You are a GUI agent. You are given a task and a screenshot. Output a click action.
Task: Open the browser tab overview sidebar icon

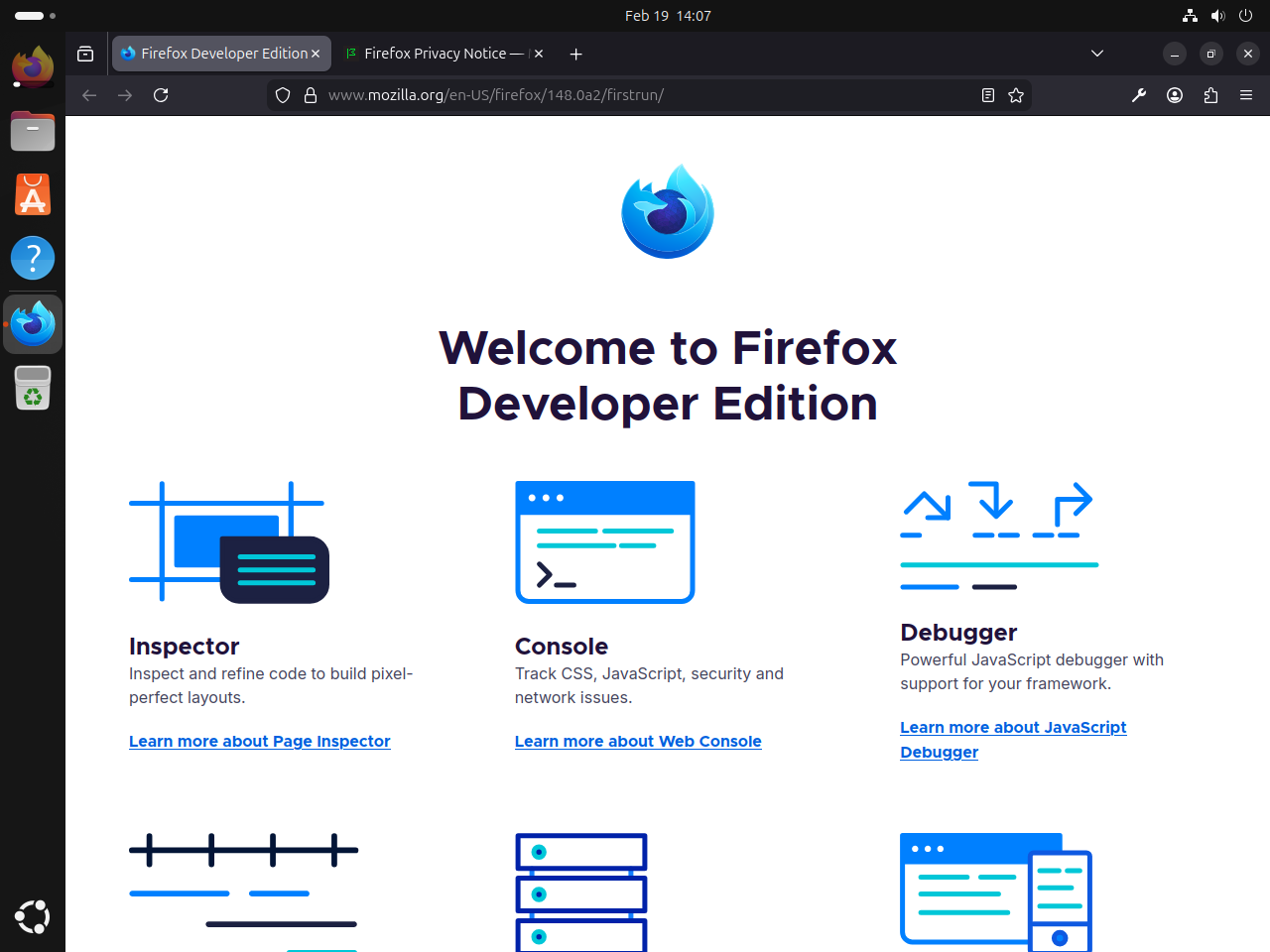click(85, 54)
